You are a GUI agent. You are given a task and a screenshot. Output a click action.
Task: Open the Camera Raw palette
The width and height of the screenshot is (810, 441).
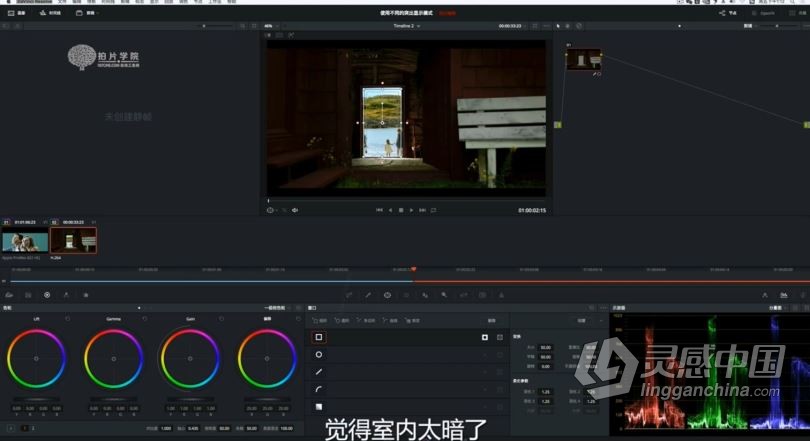point(9,295)
